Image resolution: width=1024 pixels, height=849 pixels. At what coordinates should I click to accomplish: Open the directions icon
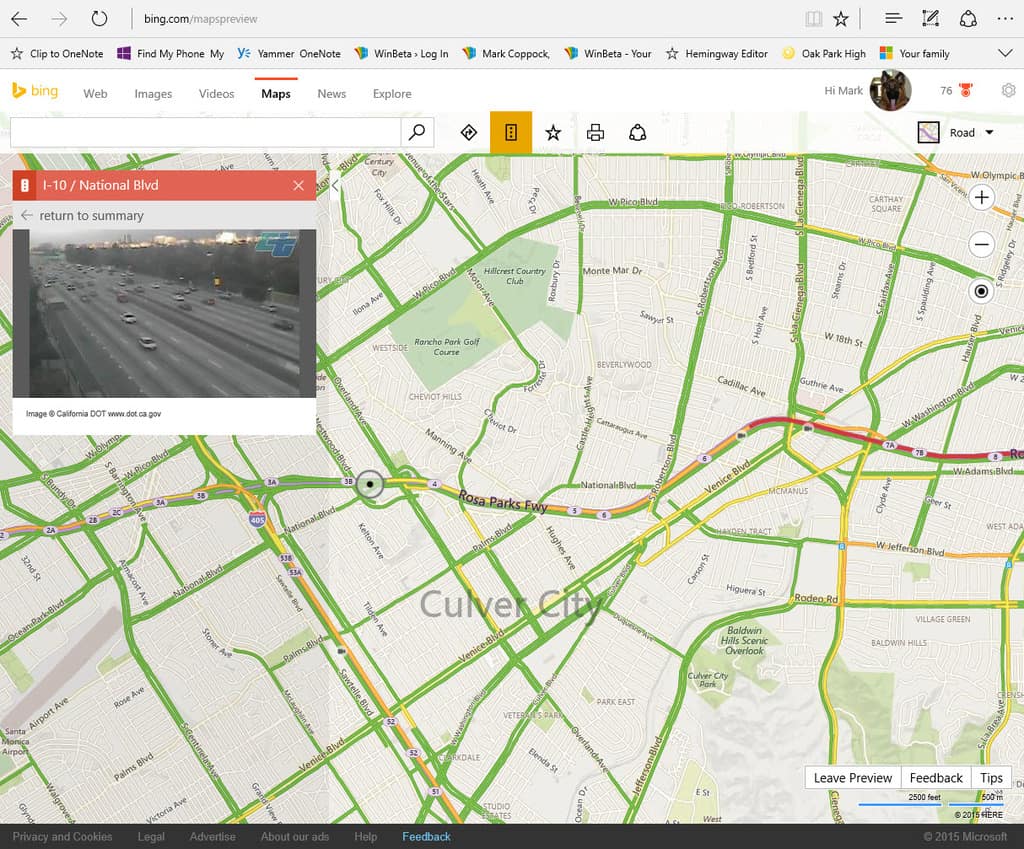pos(468,133)
